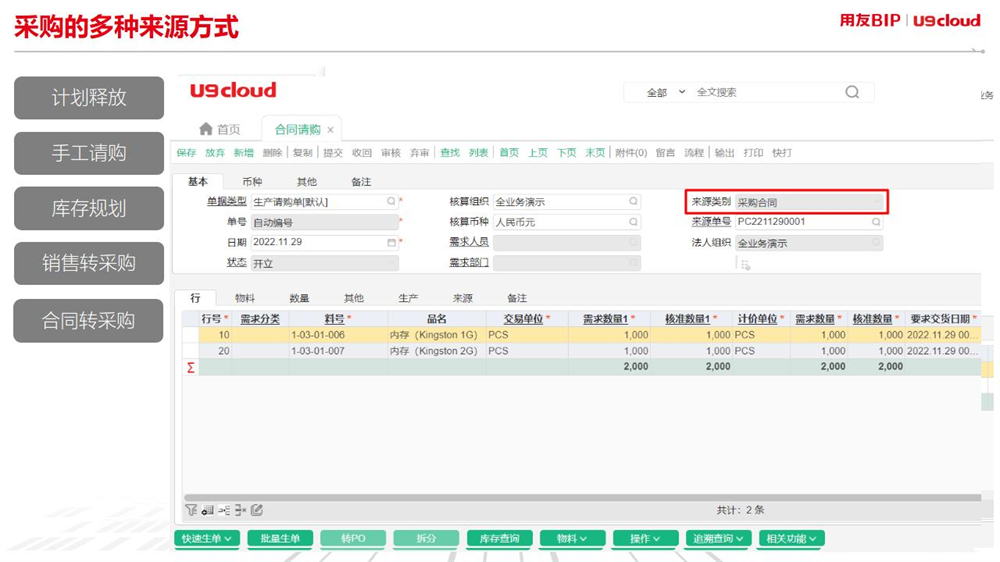
Task: Click the 合同转采购 side button
Action: (89, 320)
